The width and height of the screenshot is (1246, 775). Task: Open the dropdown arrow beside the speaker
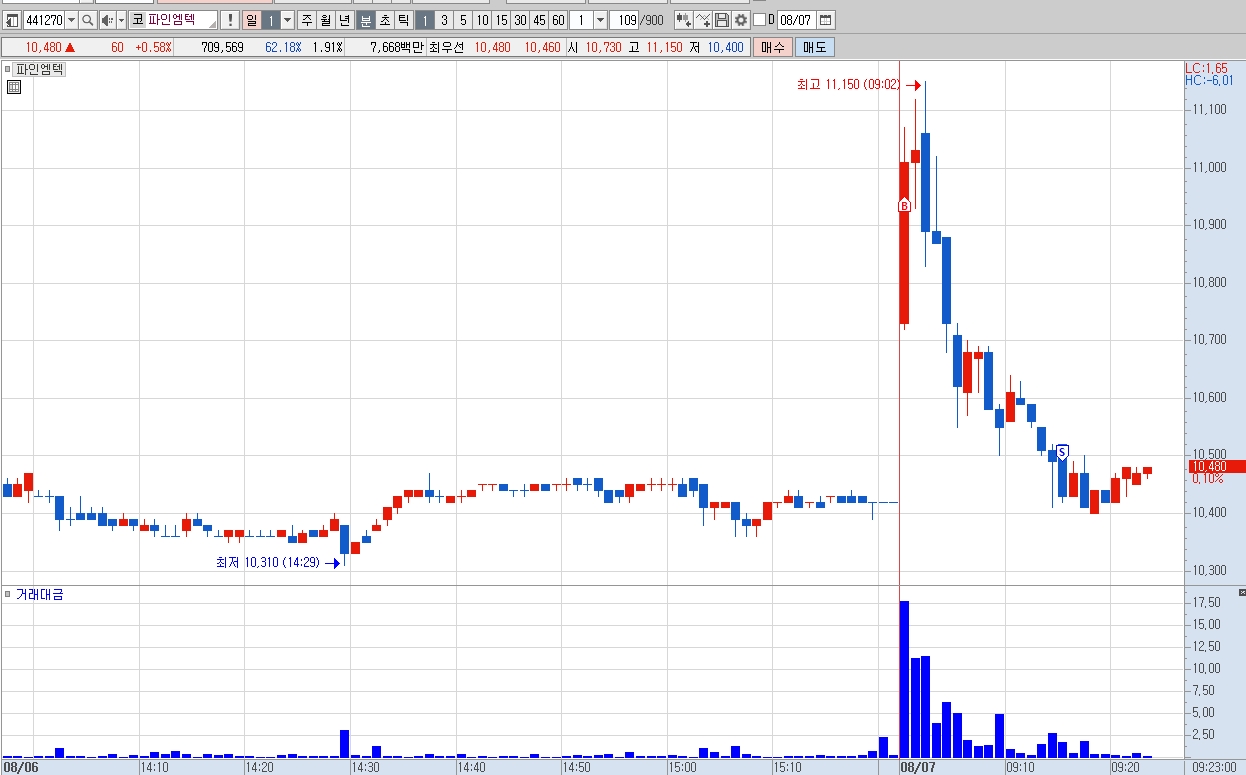pyautogui.click(x=122, y=20)
